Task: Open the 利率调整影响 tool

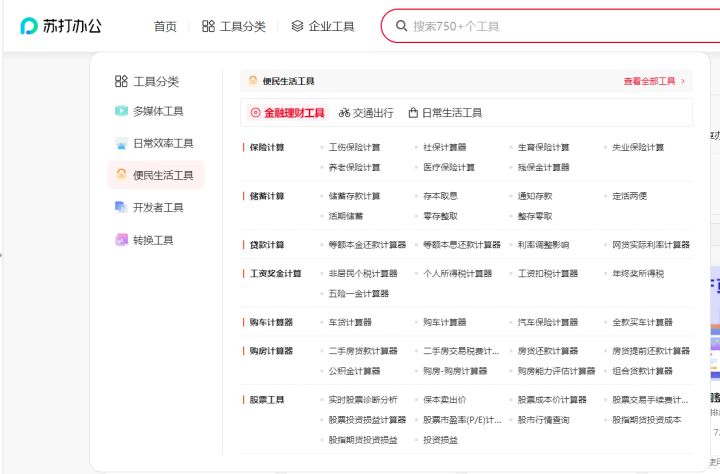Action: point(544,245)
